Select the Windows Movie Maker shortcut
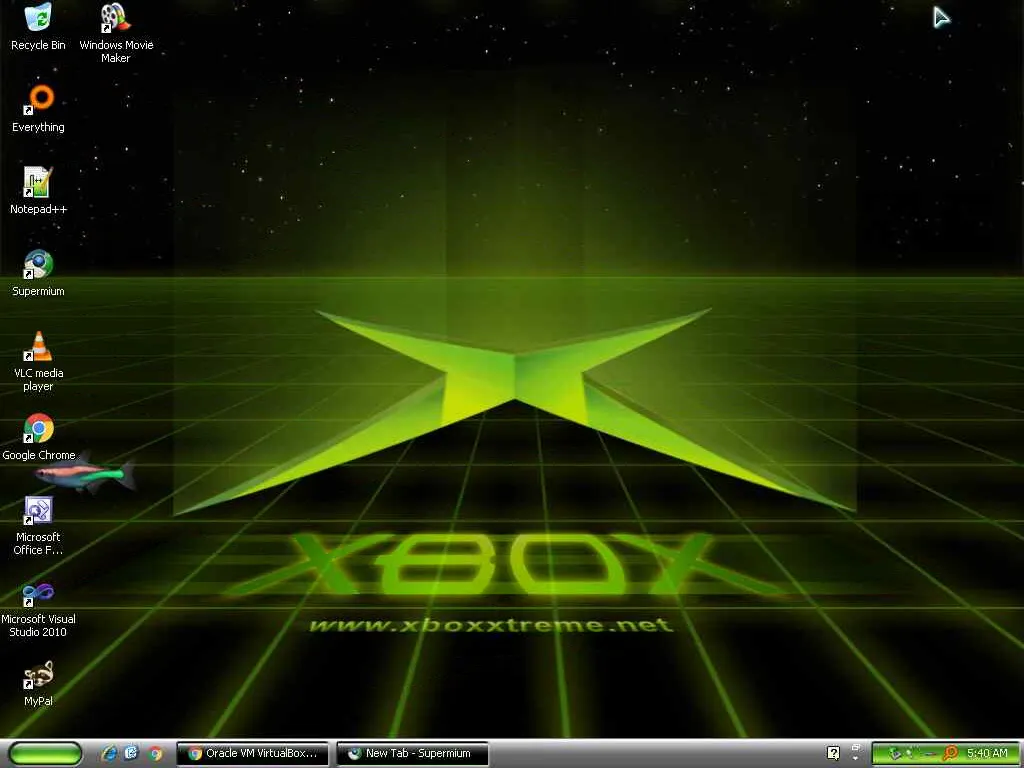Image resolution: width=1024 pixels, height=768 pixels. (x=116, y=33)
